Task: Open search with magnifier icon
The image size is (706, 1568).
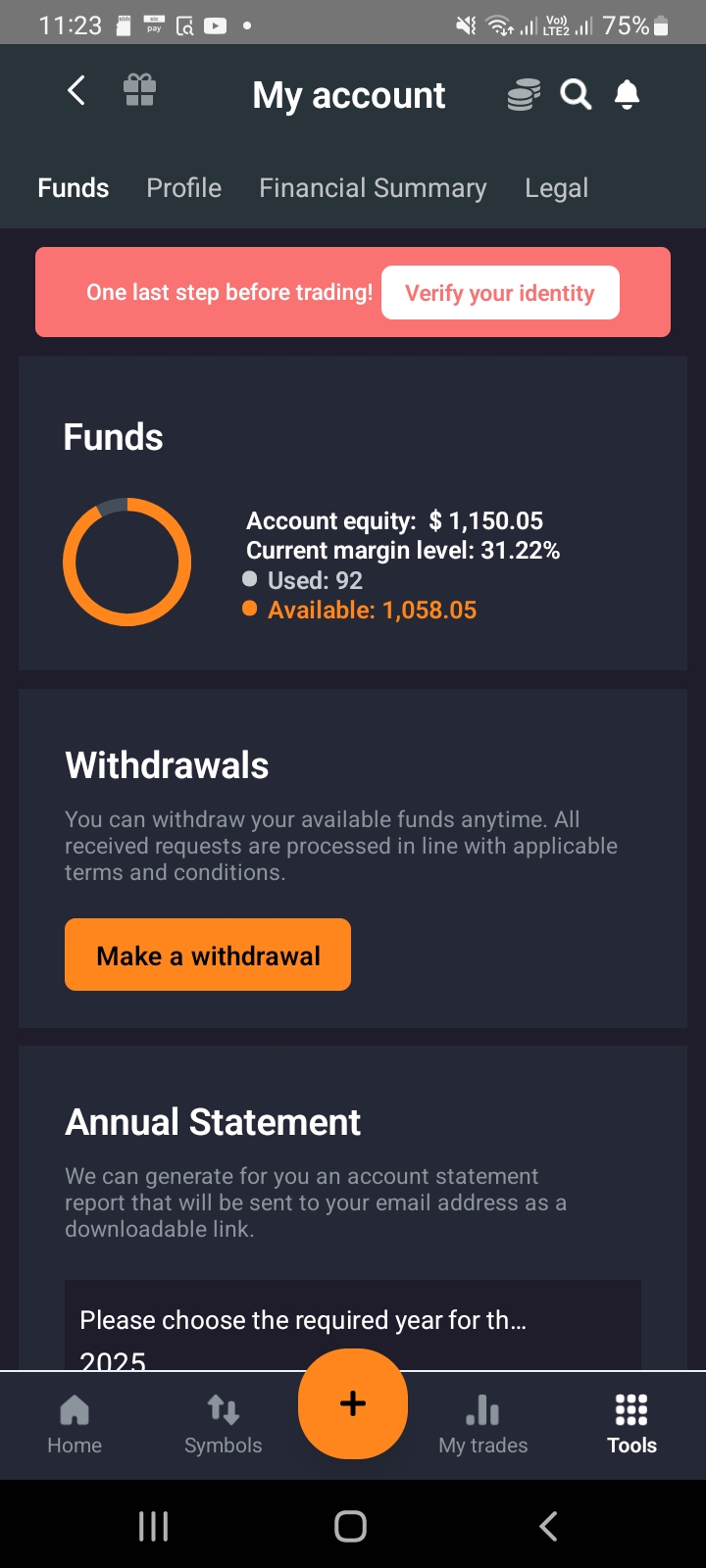Action: pyautogui.click(x=576, y=95)
